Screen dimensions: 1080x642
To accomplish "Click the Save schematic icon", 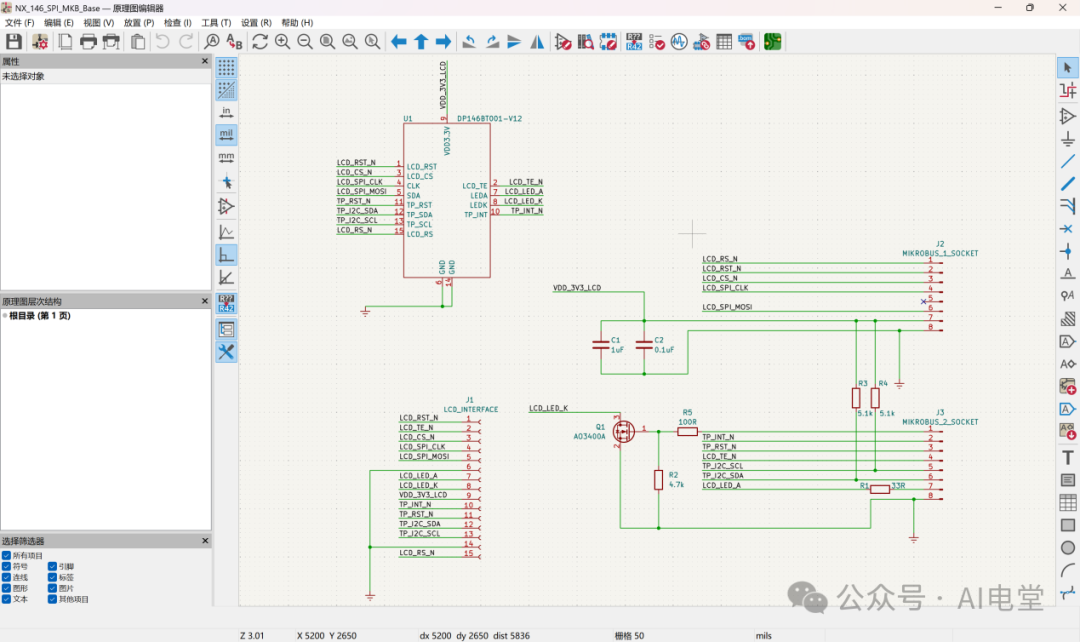I will click(x=14, y=42).
